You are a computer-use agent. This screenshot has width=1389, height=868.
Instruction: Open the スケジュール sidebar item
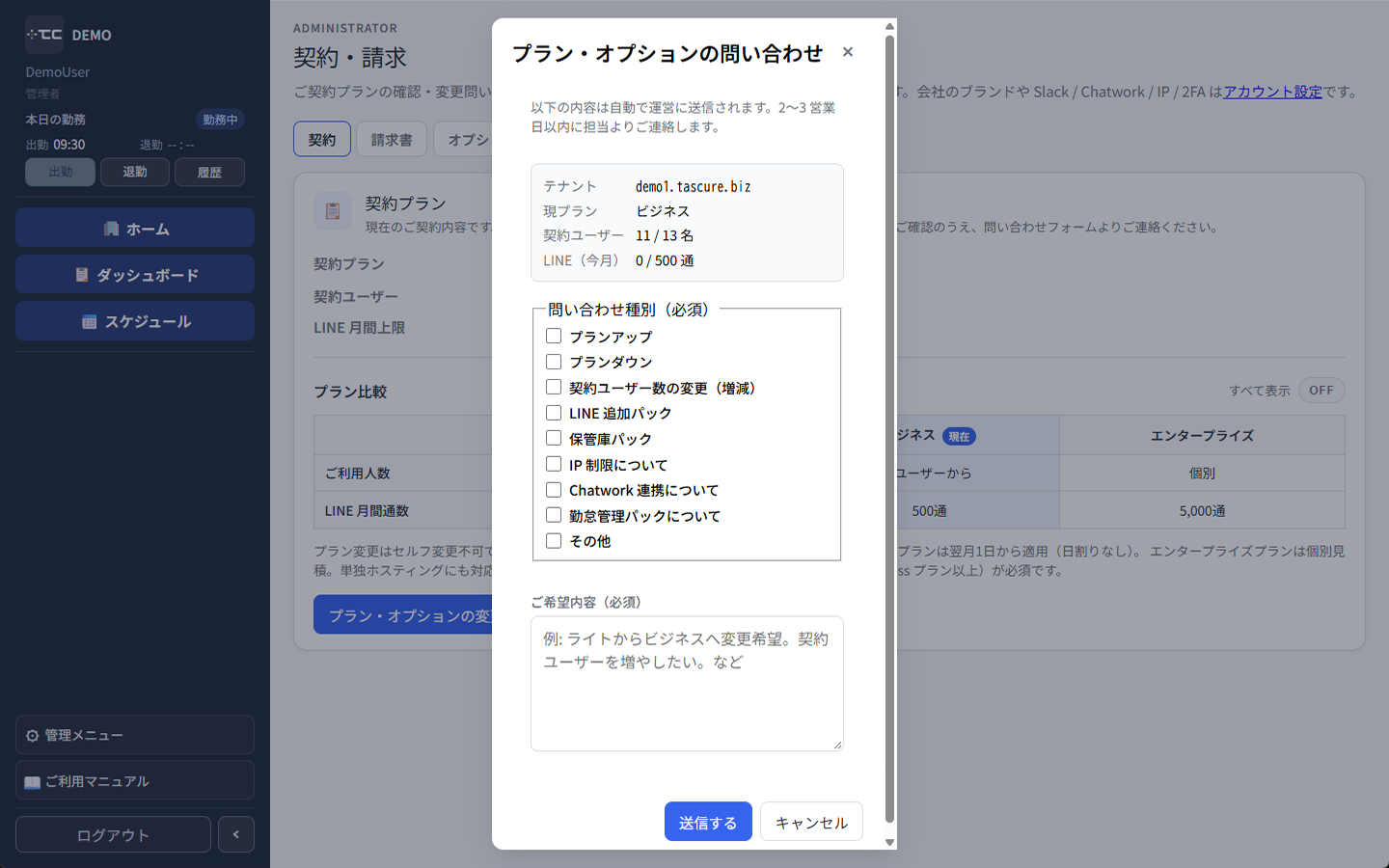click(135, 321)
